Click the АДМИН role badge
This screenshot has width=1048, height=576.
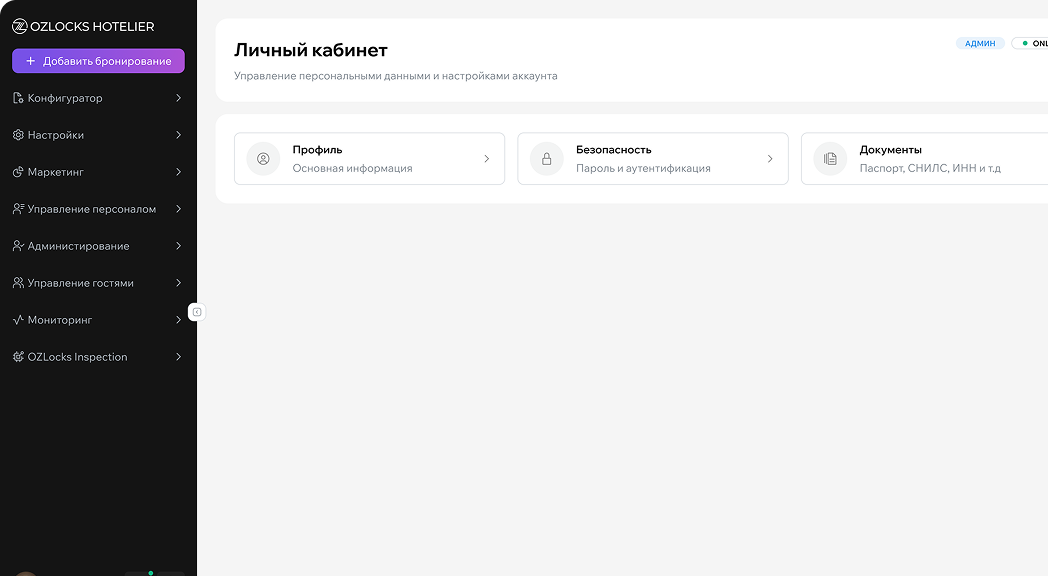[x=980, y=44]
